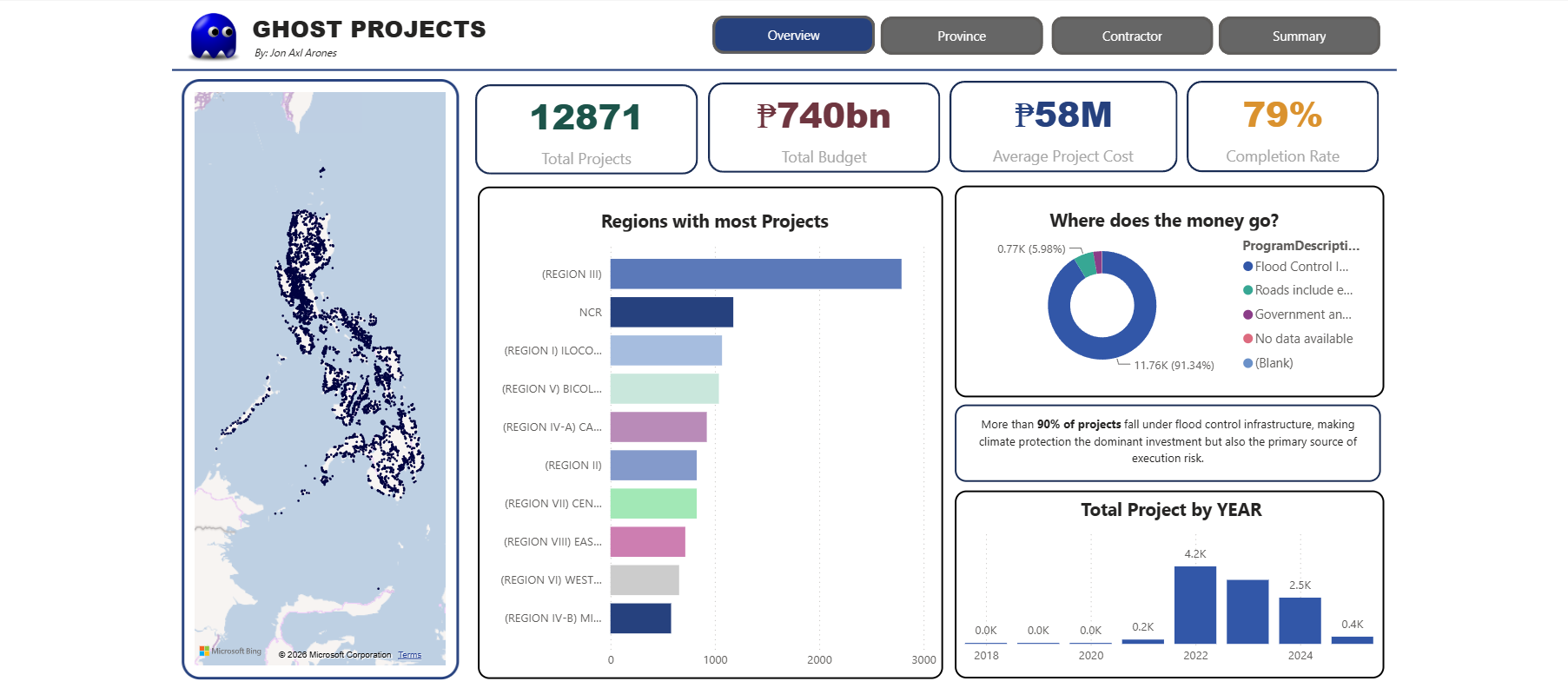Open the Overview tab

pos(793,36)
